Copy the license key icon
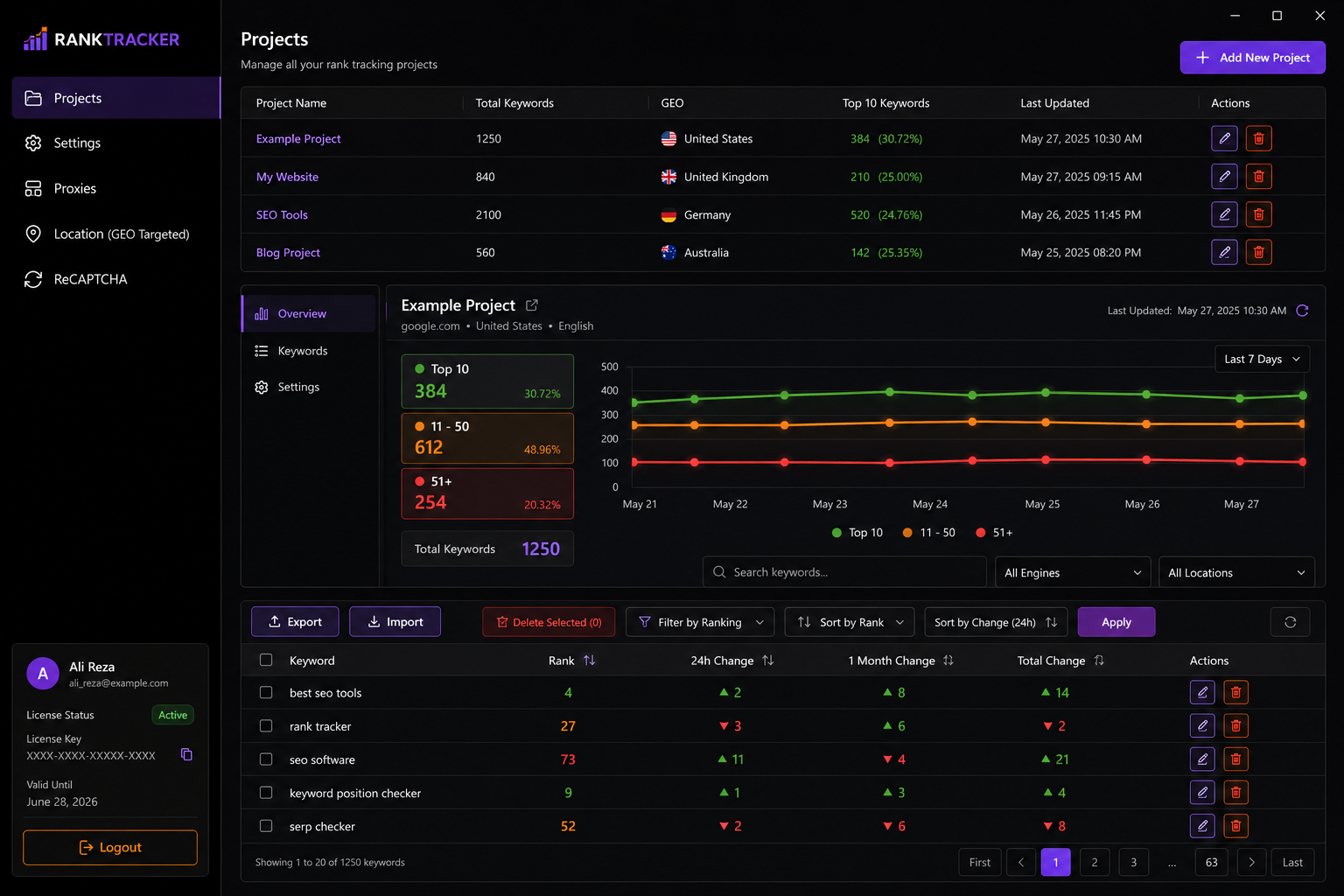1344x896 pixels. [186, 754]
